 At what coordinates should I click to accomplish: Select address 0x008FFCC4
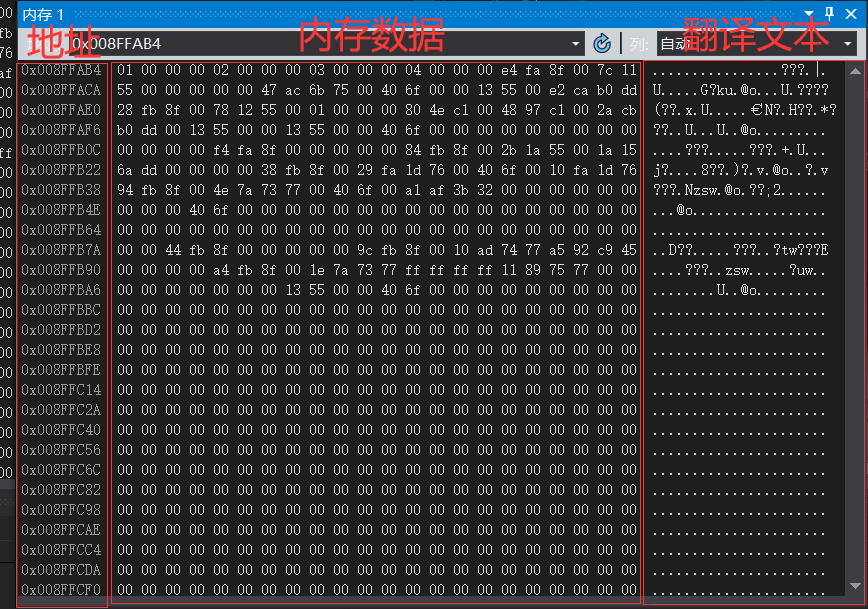coord(61,550)
